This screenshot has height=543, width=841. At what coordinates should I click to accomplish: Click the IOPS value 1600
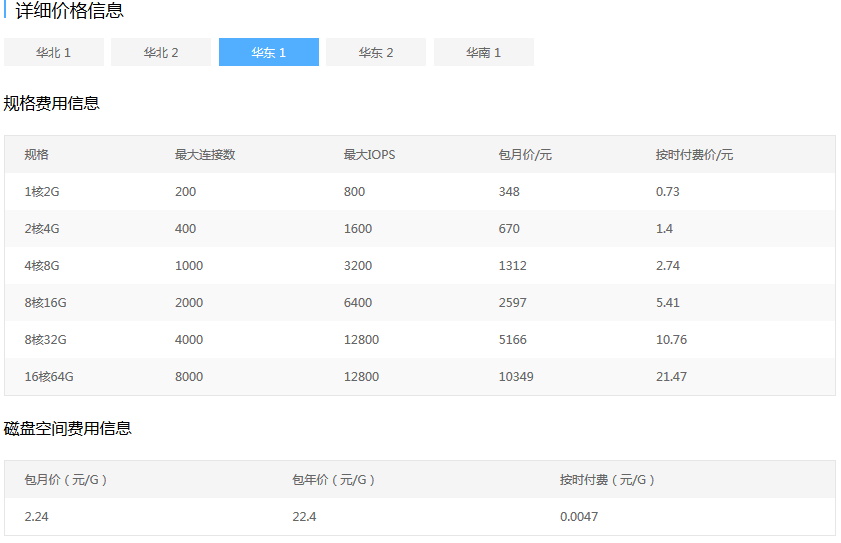(x=358, y=229)
